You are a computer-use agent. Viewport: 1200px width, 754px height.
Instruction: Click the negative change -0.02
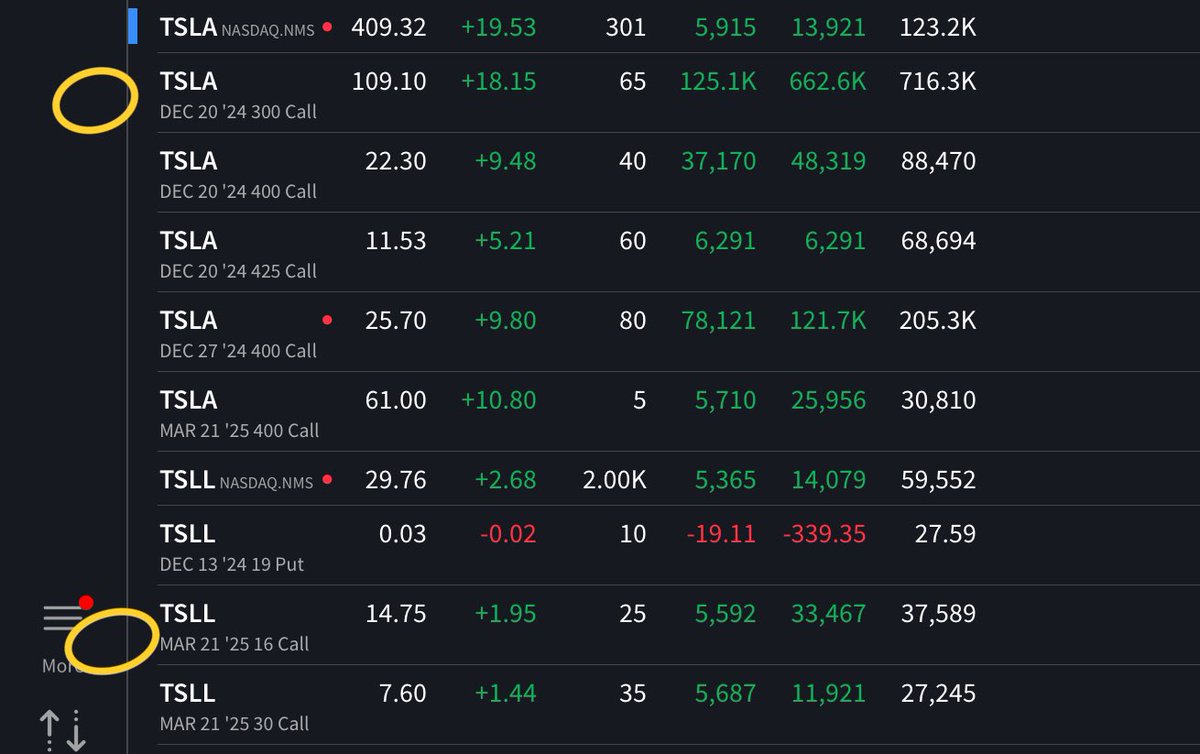coord(508,534)
